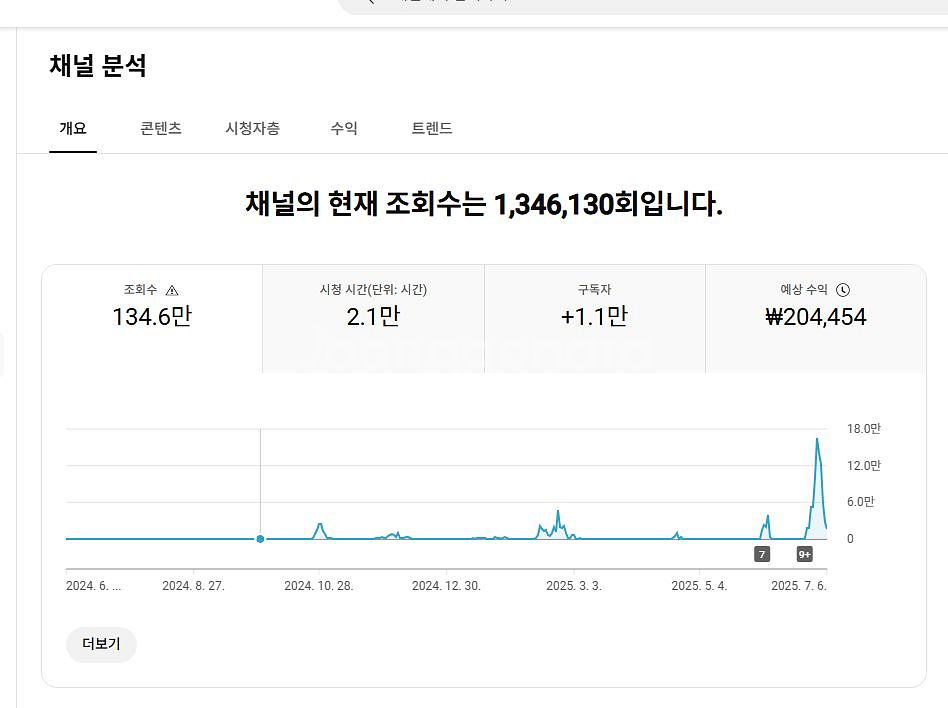Screen dimensions: 948x708
Task: Select the 수익 tab
Action: coord(344,128)
